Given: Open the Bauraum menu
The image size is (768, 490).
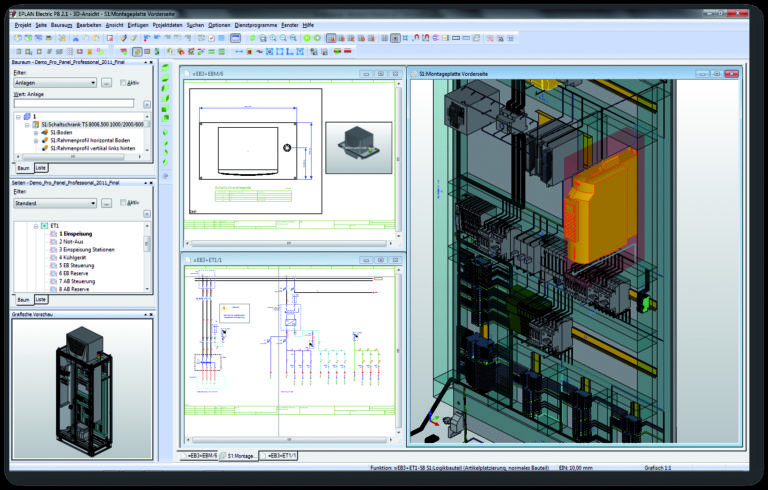Looking at the screenshot, I should 61,25.
